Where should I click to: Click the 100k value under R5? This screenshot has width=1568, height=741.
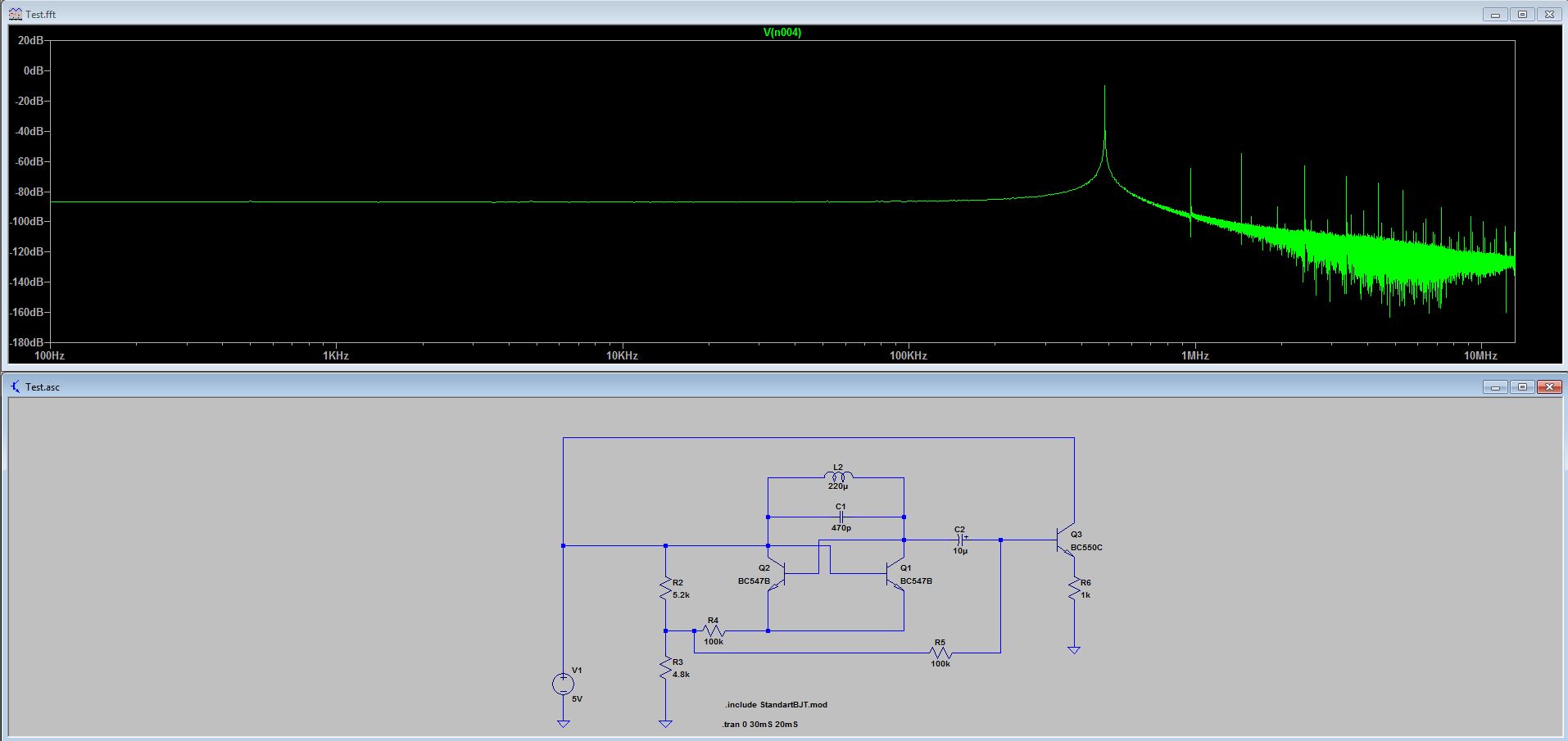click(x=940, y=663)
